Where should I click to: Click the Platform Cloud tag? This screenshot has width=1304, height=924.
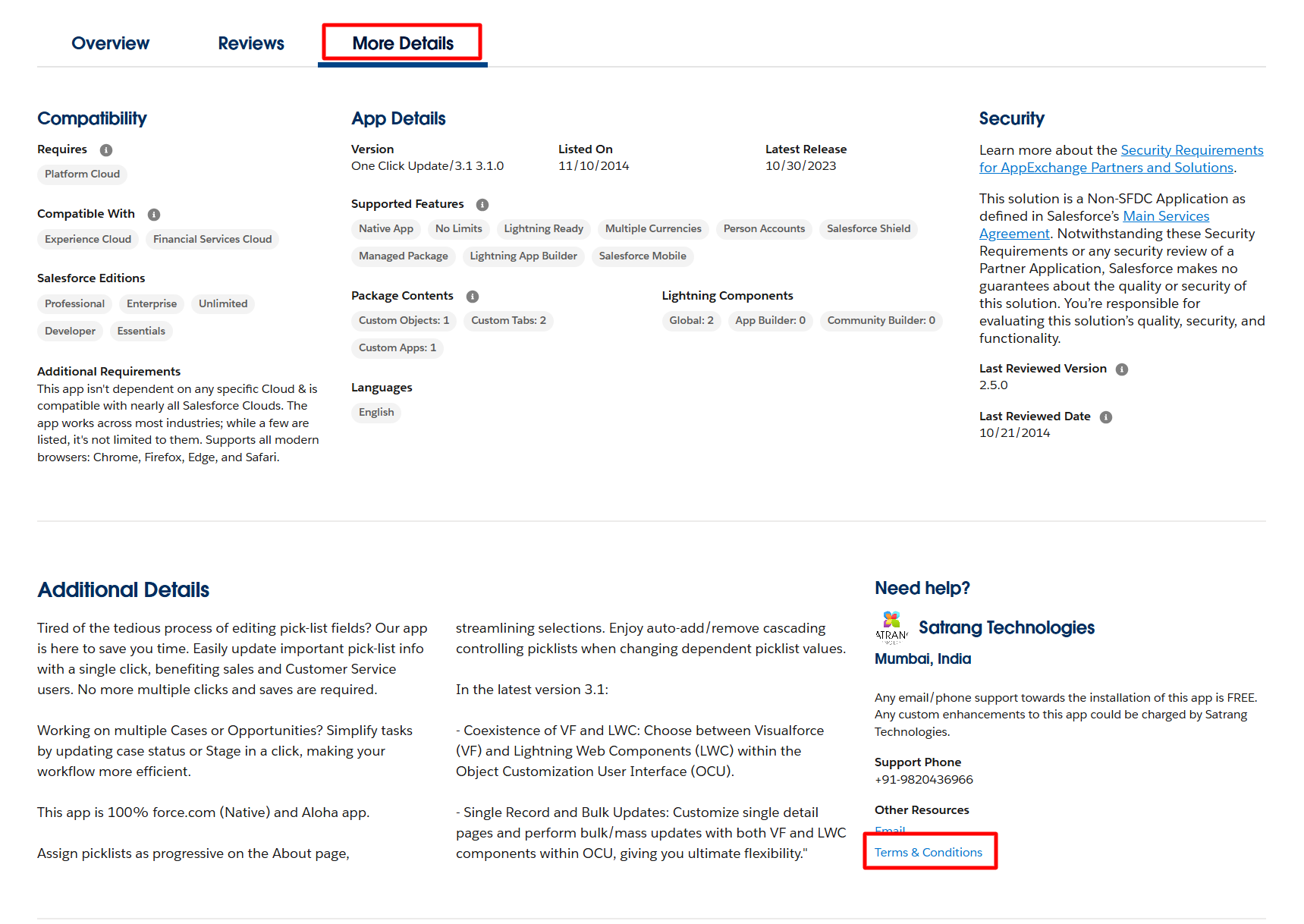[82, 174]
